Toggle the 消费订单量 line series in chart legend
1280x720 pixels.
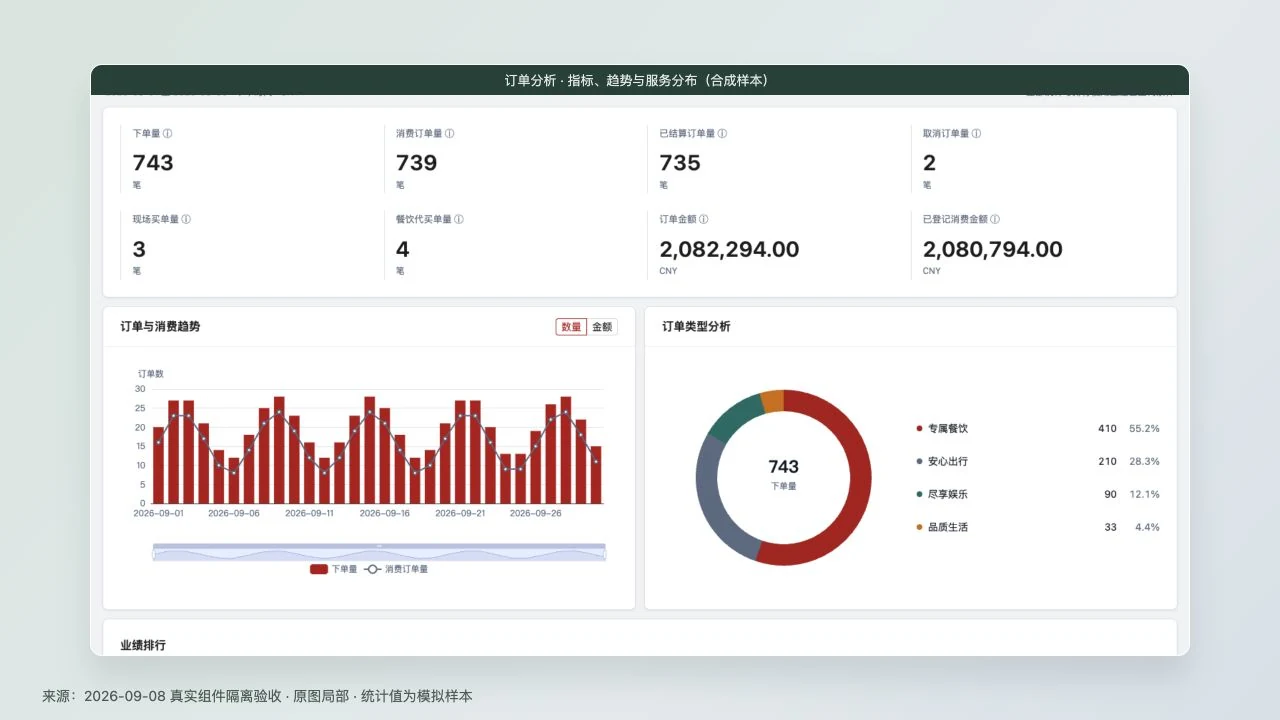coord(396,569)
